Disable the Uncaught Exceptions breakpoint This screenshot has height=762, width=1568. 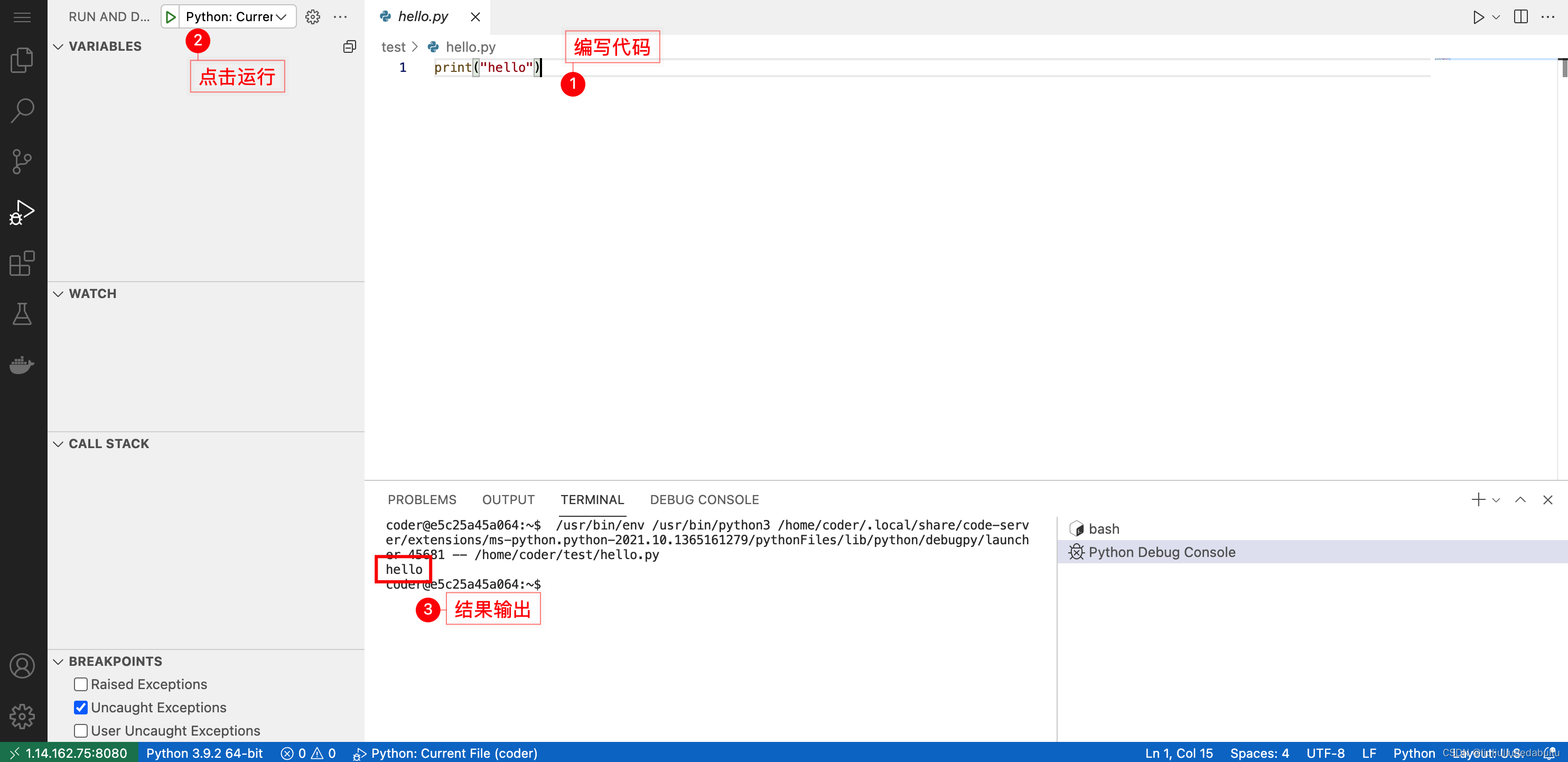pos(80,707)
